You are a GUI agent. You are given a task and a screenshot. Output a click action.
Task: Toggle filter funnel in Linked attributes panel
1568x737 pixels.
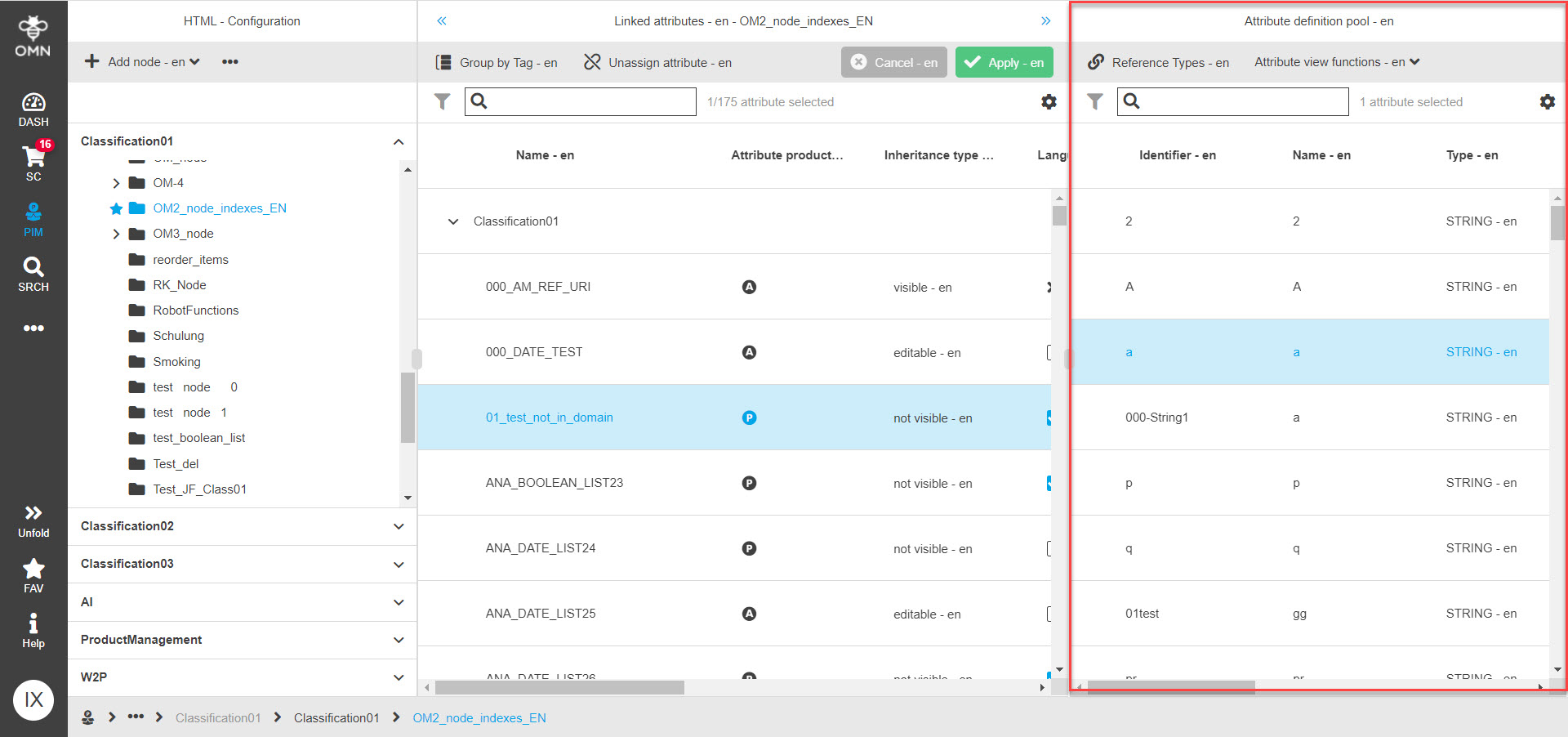[443, 101]
